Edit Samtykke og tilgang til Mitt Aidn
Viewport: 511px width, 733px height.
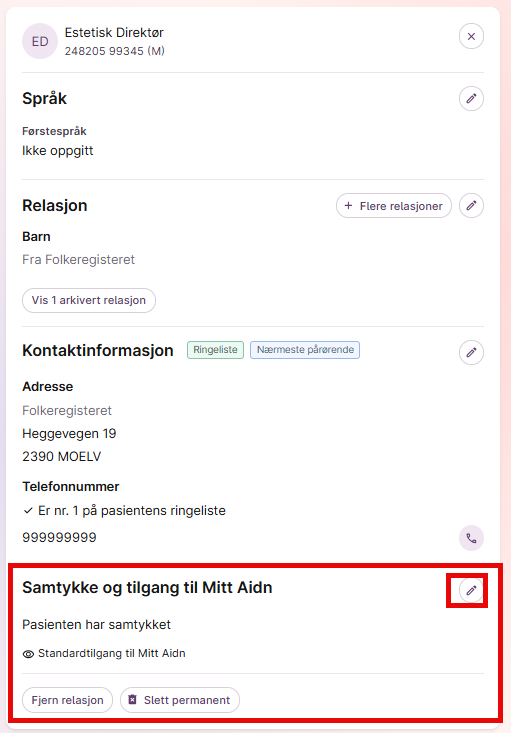coord(471,591)
